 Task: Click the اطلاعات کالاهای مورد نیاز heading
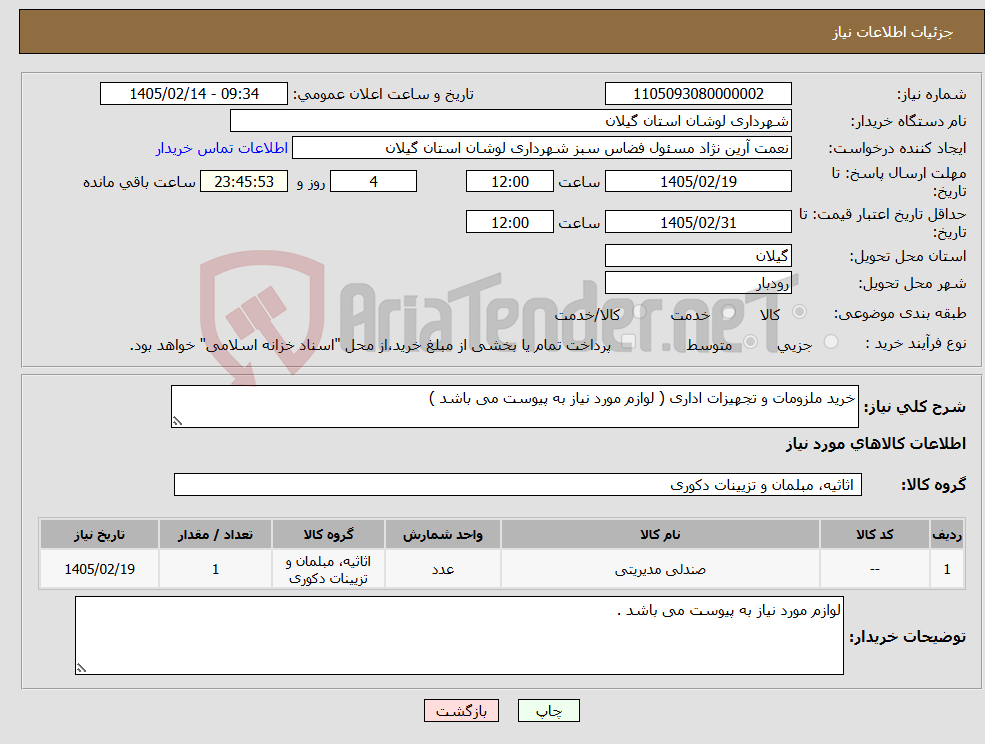(x=876, y=444)
